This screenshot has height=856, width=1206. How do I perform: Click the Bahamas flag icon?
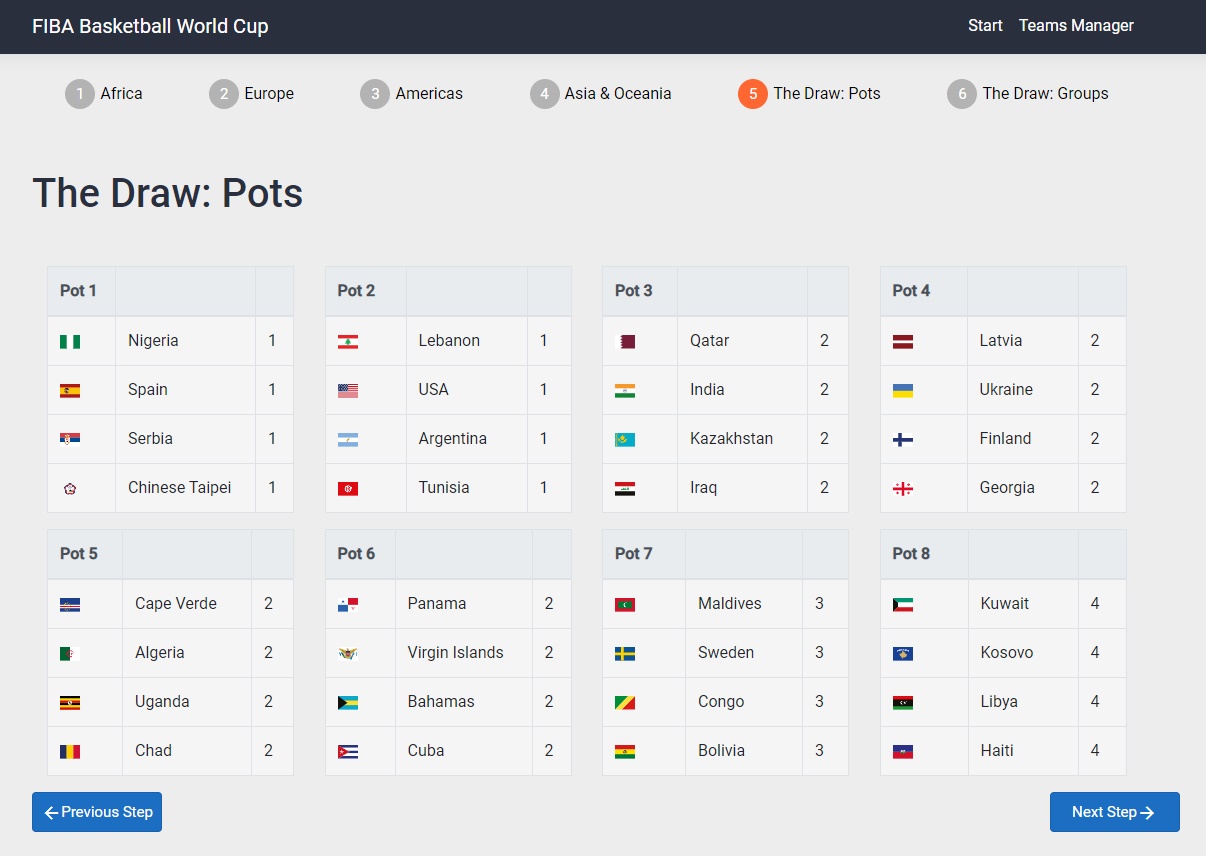(x=348, y=702)
